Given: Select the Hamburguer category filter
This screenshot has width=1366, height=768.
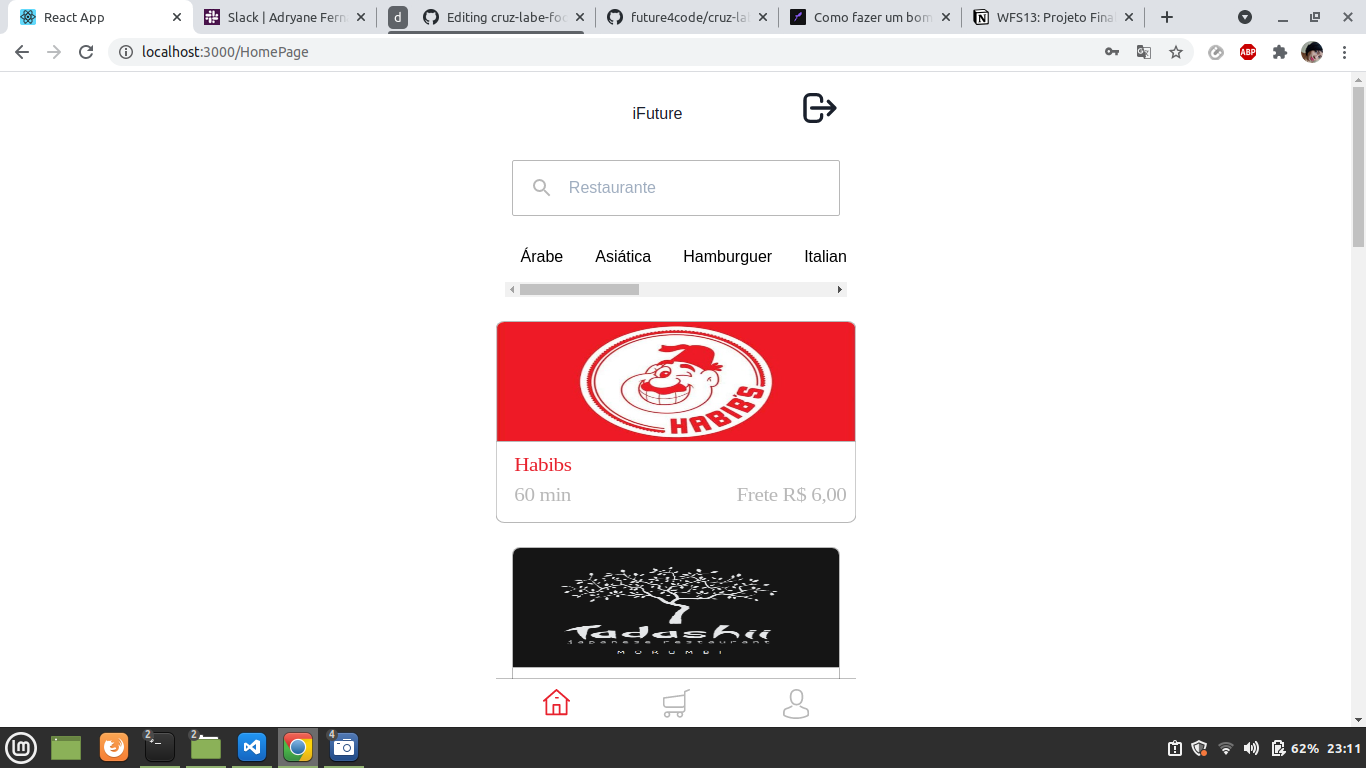Looking at the screenshot, I should [x=727, y=256].
